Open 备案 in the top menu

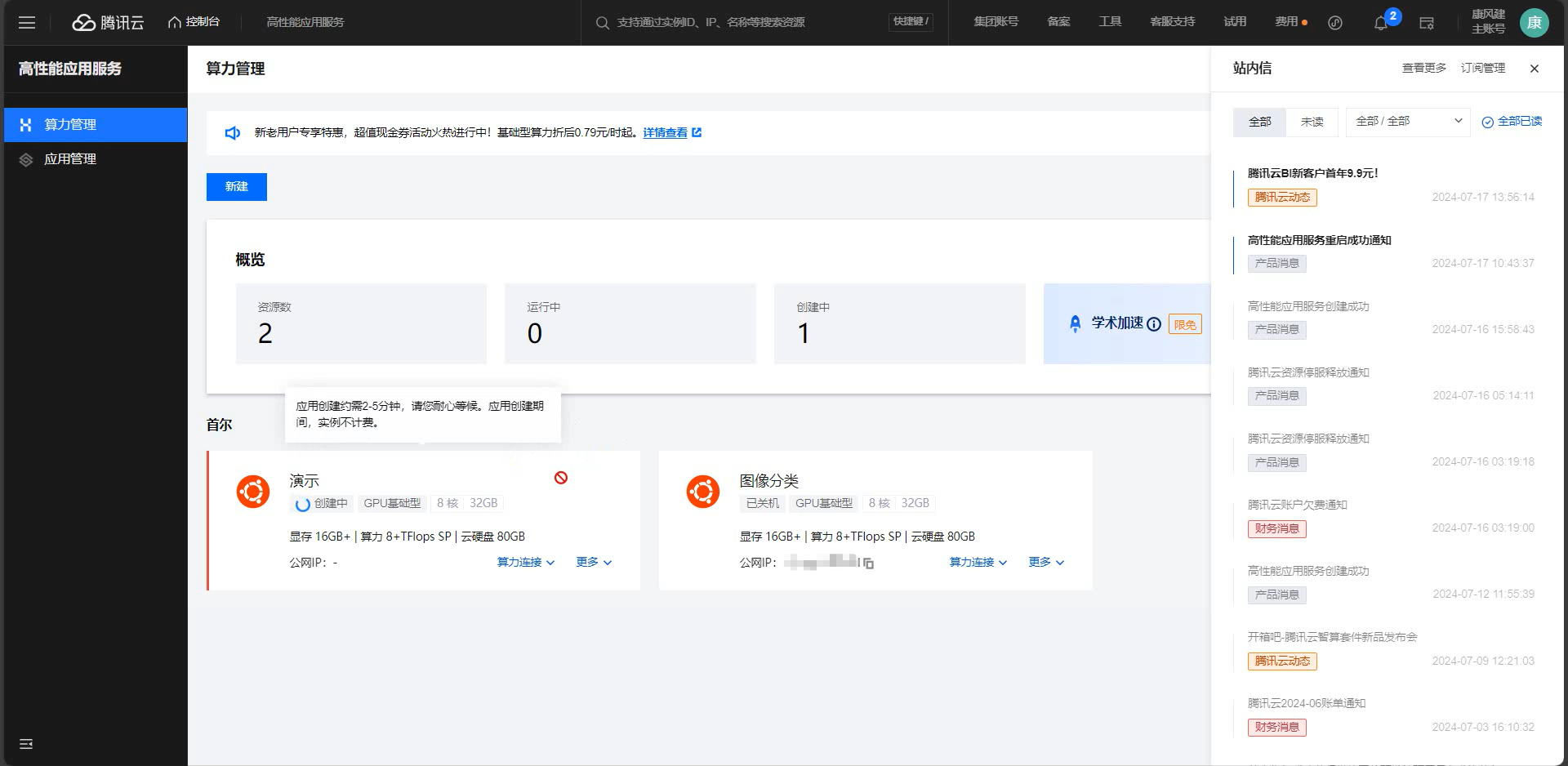point(1058,22)
